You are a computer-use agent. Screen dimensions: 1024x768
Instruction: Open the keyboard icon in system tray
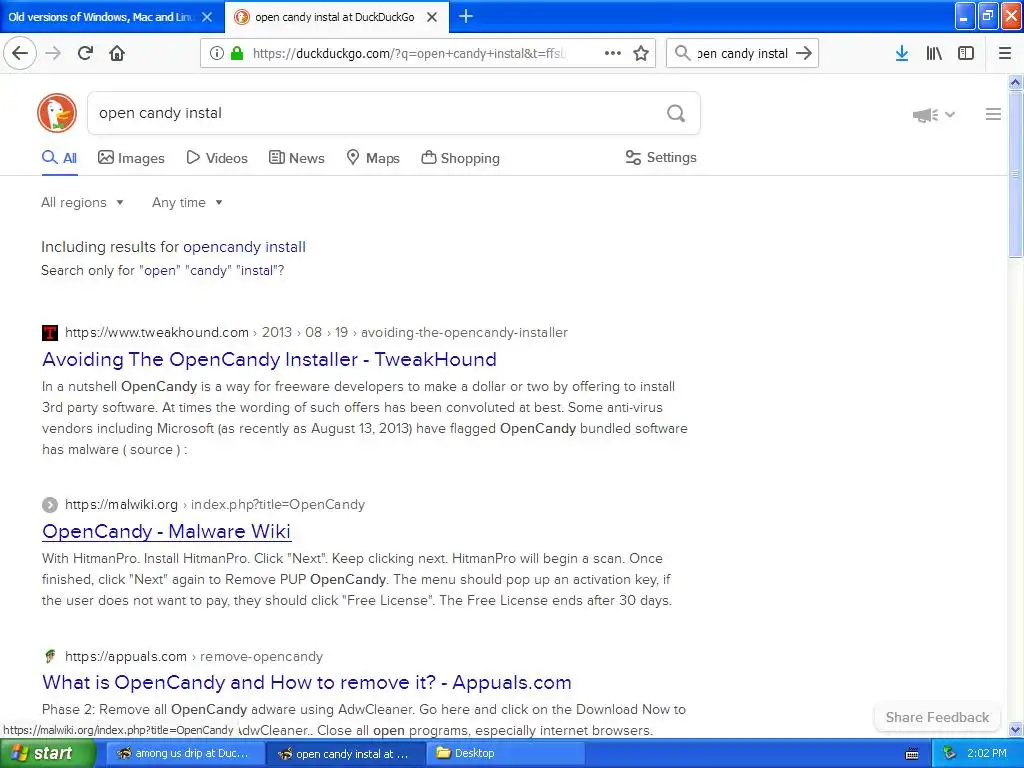pyautogui.click(x=912, y=754)
